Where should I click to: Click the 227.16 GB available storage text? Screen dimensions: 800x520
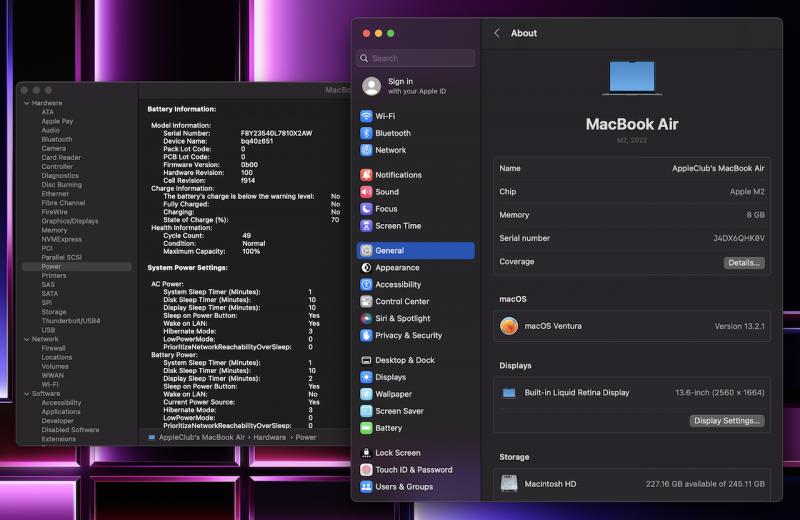coord(705,484)
